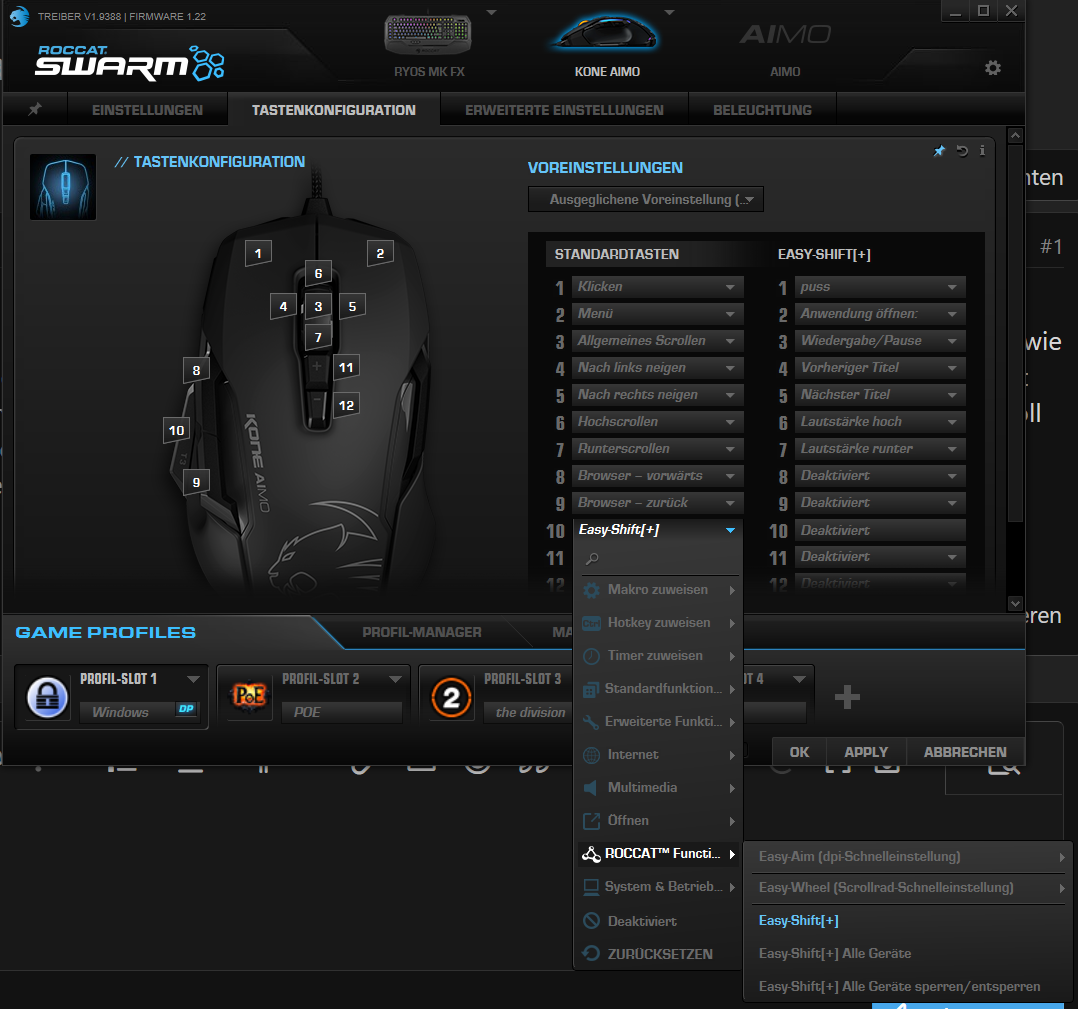Screen dimensions: 1078x1009
Task: Open the PROFIL-MANAGER tab
Action: tap(421, 632)
